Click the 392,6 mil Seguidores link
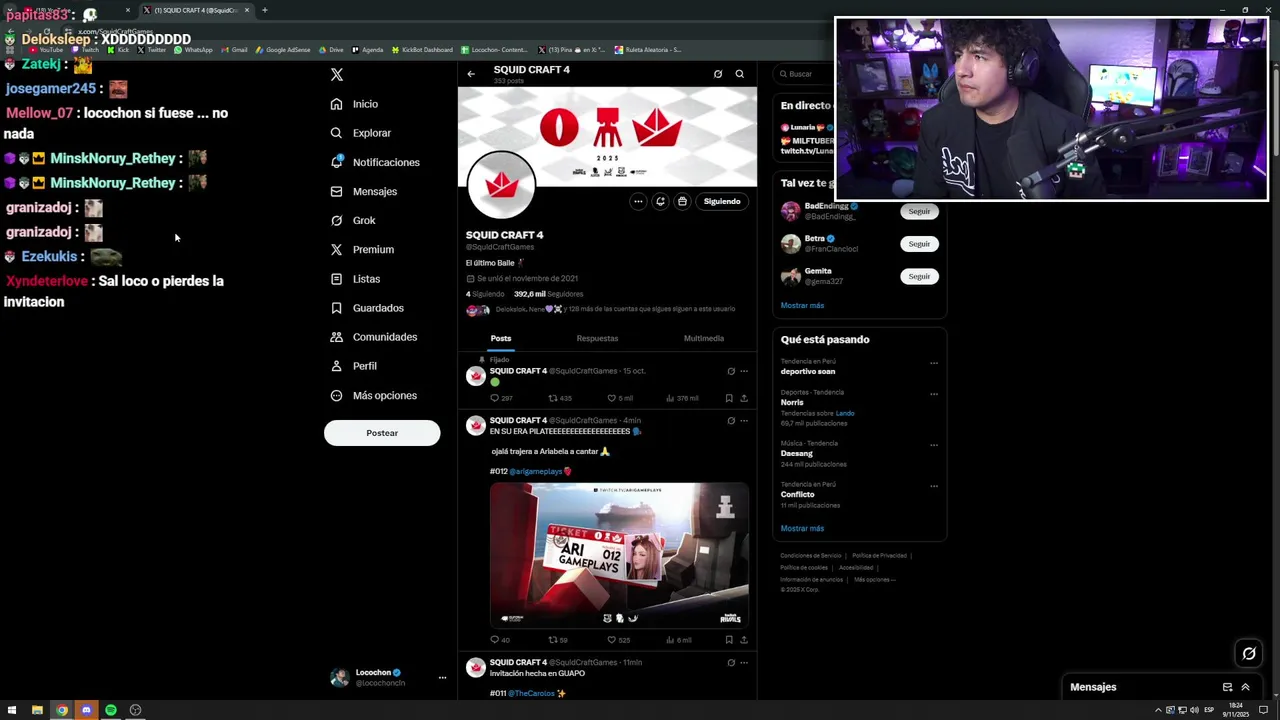1280x720 pixels. tap(548, 294)
